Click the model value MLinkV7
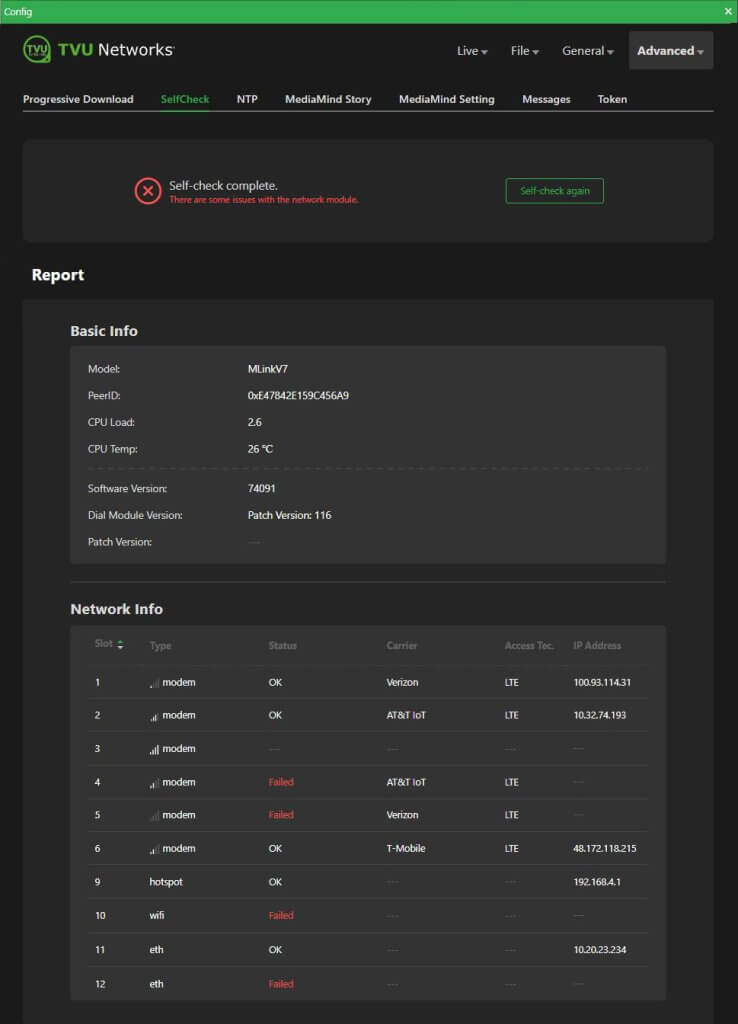This screenshot has height=1024, width=738. (x=267, y=369)
